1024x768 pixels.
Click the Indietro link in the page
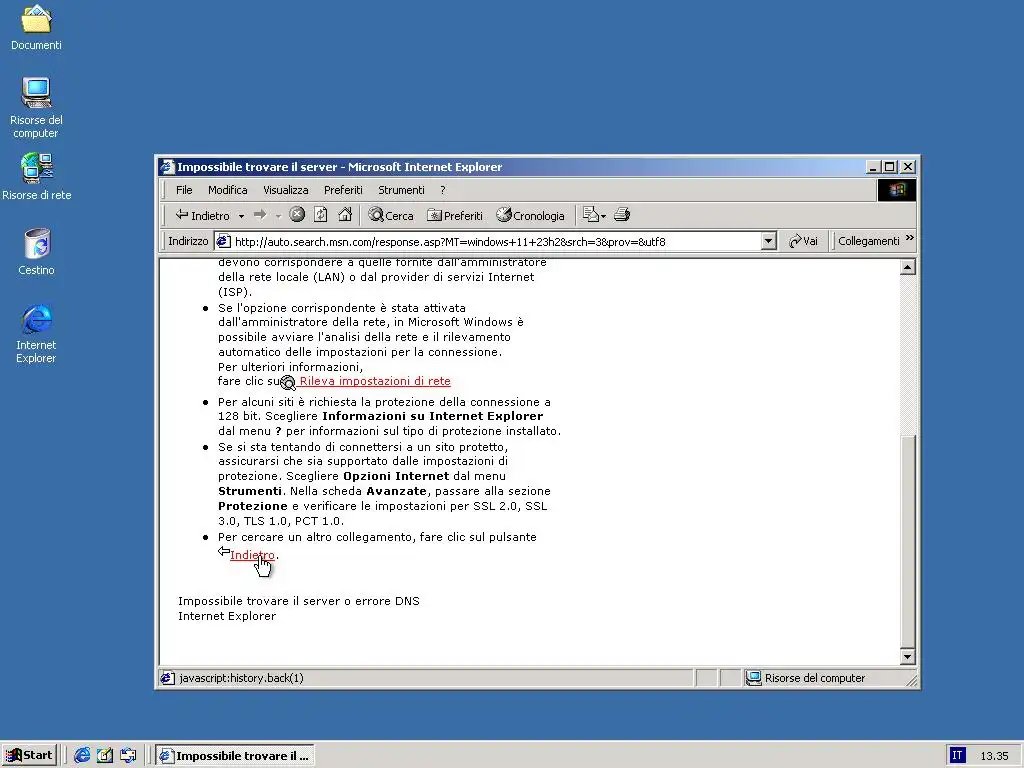click(252, 555)
